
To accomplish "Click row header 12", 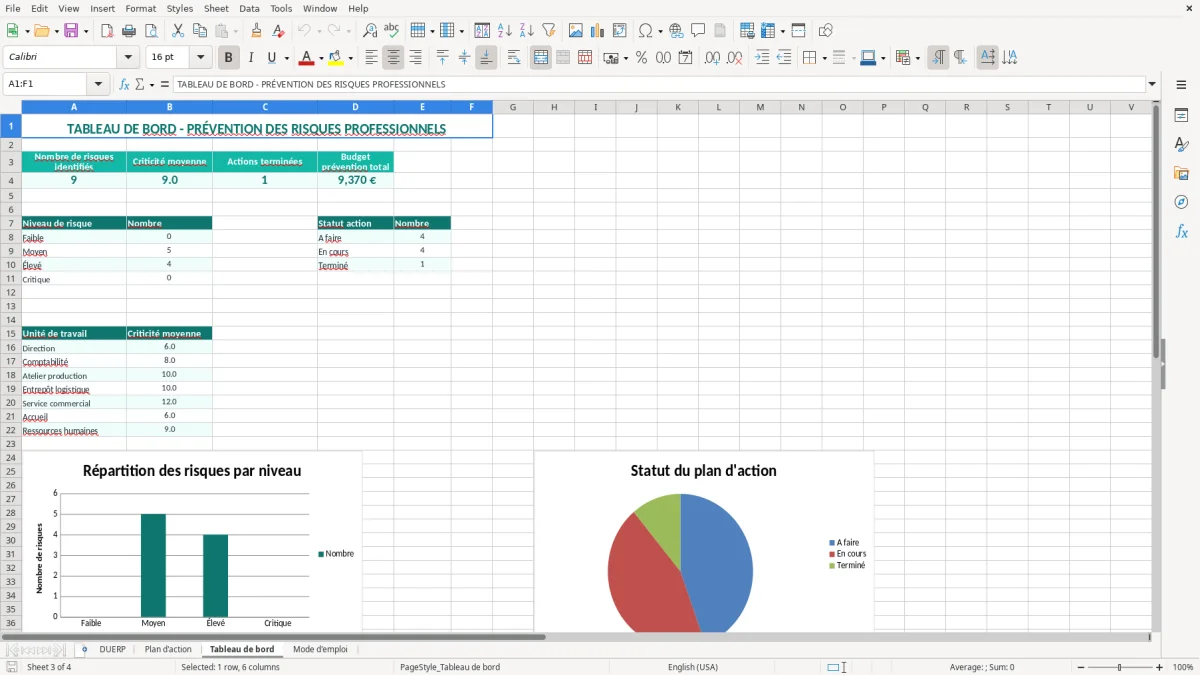I will tap(11, 293).
